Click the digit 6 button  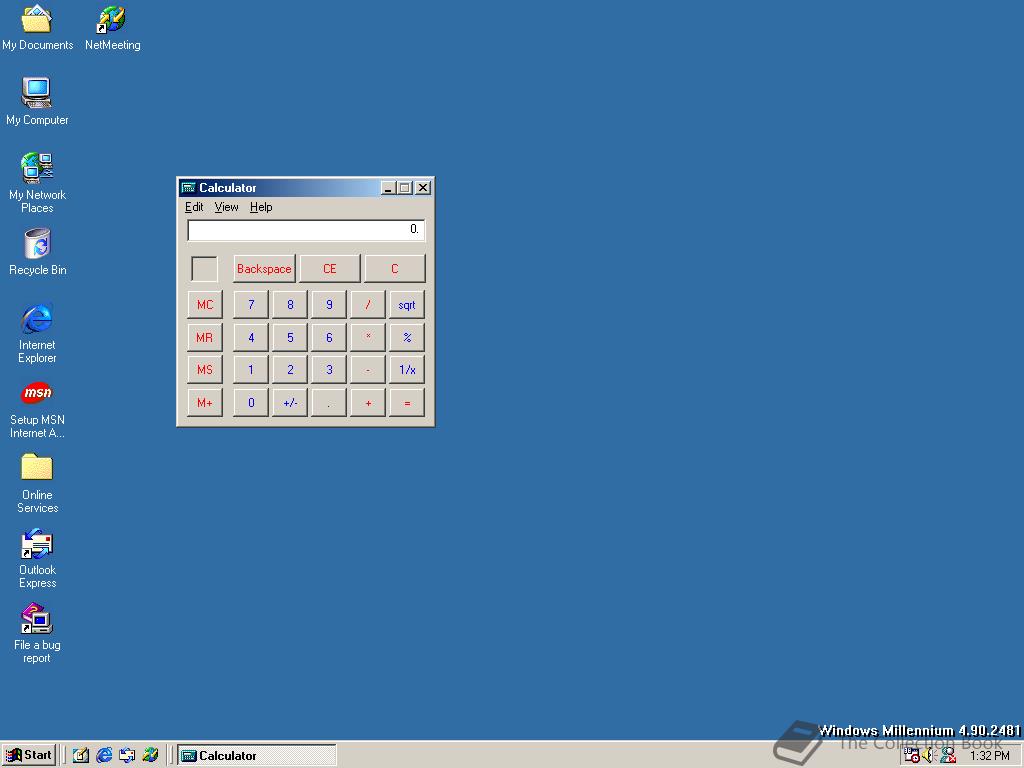tap(329, 338)
